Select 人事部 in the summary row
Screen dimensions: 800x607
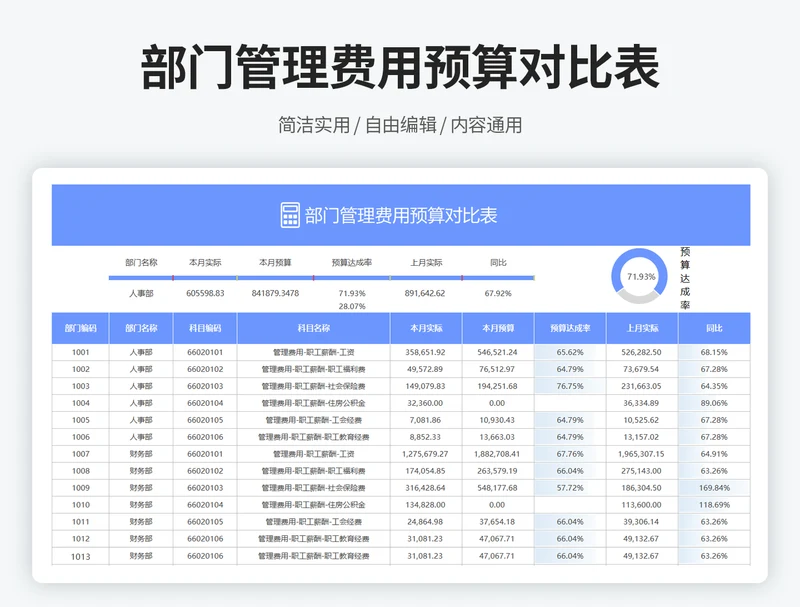141,293
